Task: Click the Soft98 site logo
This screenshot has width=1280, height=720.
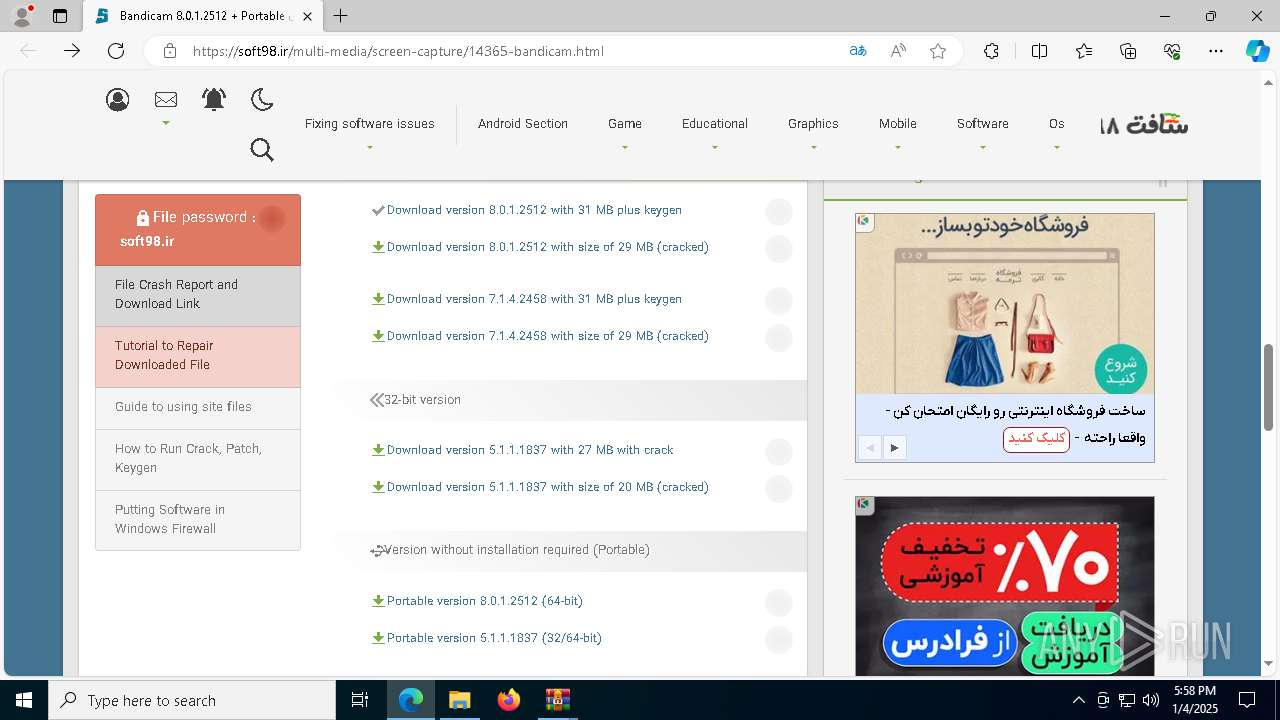Action: 1144,124
